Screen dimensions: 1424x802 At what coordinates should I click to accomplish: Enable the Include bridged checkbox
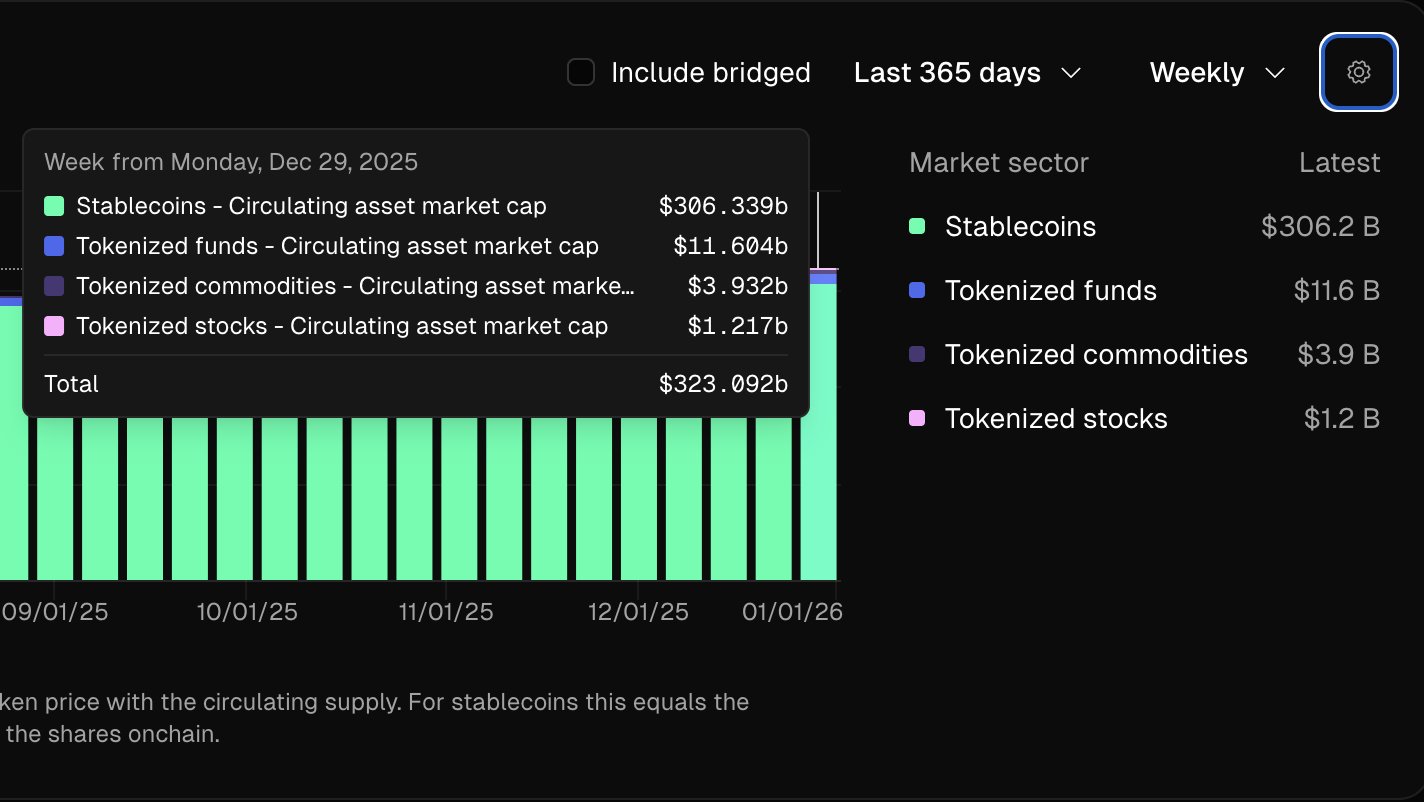[581, 72]
